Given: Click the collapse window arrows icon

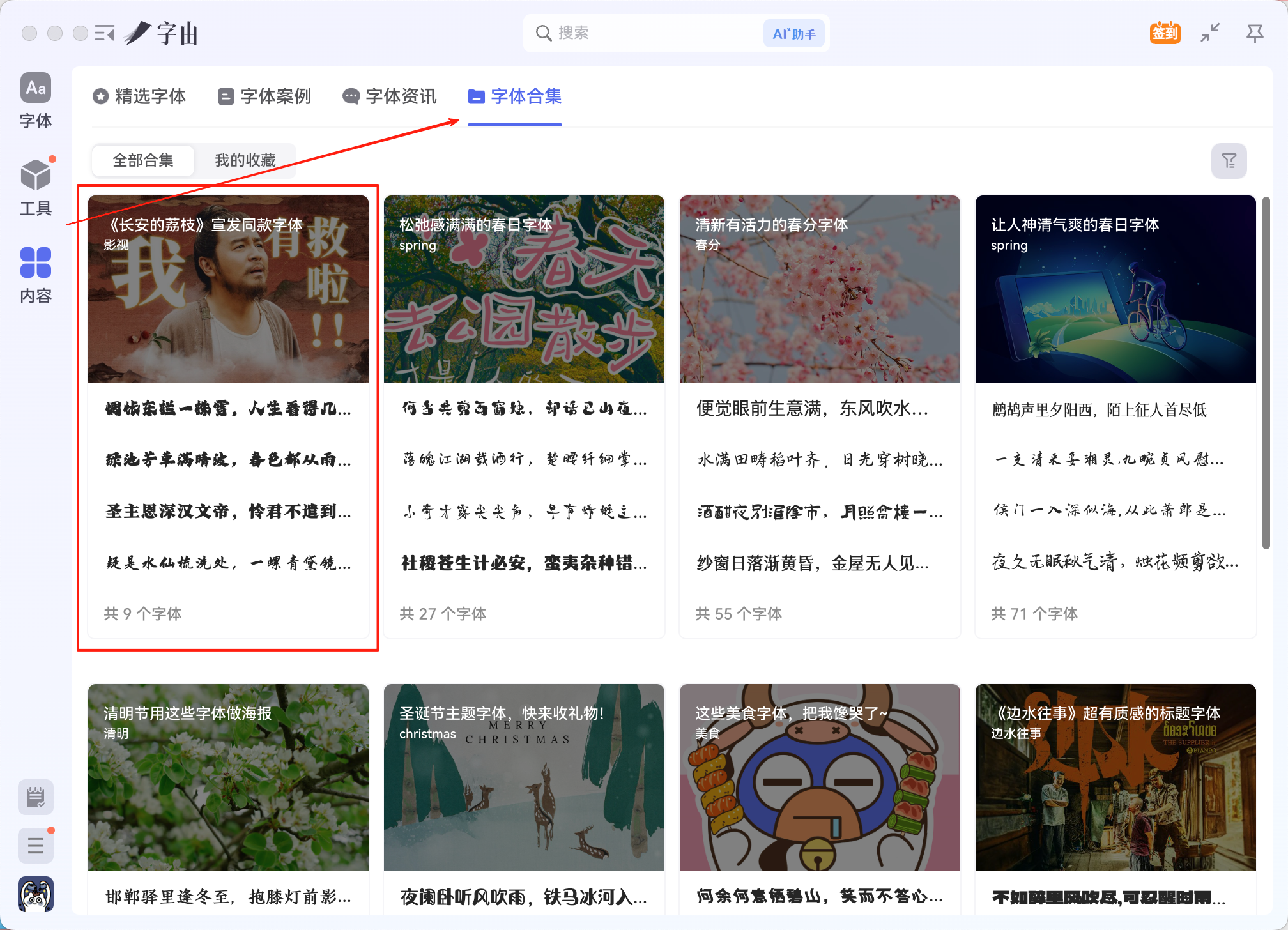Looking at the screenshot, I should point(1209,33).
